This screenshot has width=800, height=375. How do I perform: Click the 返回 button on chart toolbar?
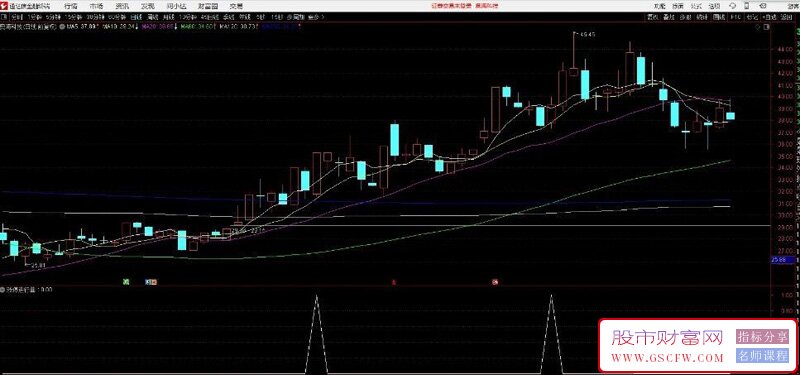[786, 17]
